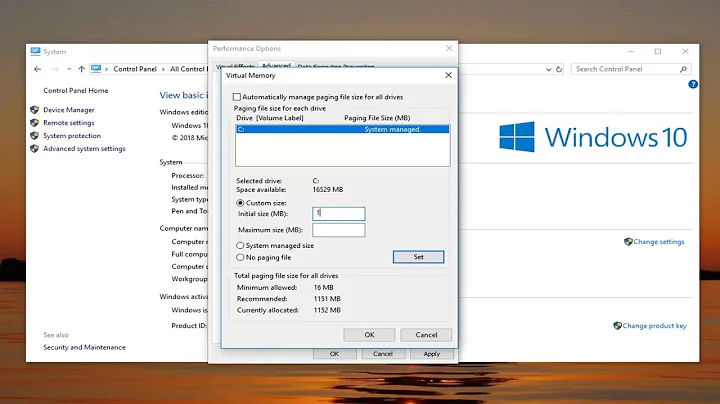
Task: Close the Performance Options dialog
Action: click(449, 48)
